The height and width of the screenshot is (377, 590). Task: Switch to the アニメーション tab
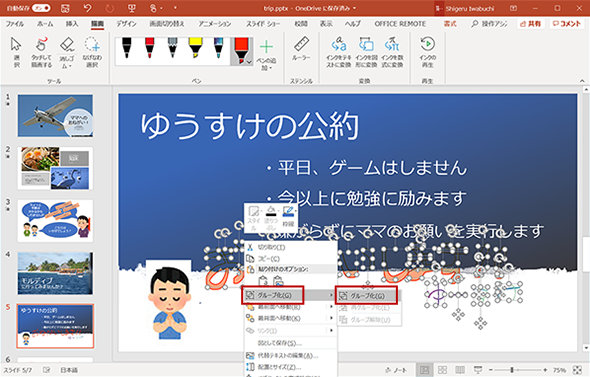click(x=215, y=24)
